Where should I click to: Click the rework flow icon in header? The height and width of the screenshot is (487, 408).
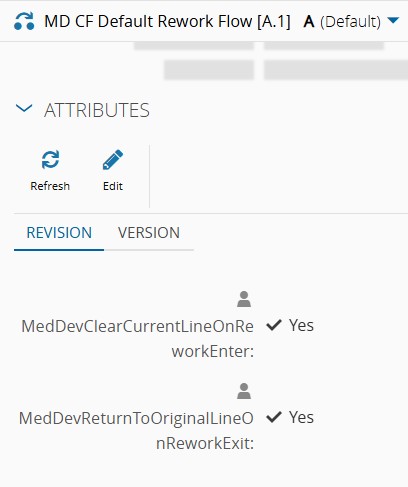pyautogui.click(x=24, y=21)
